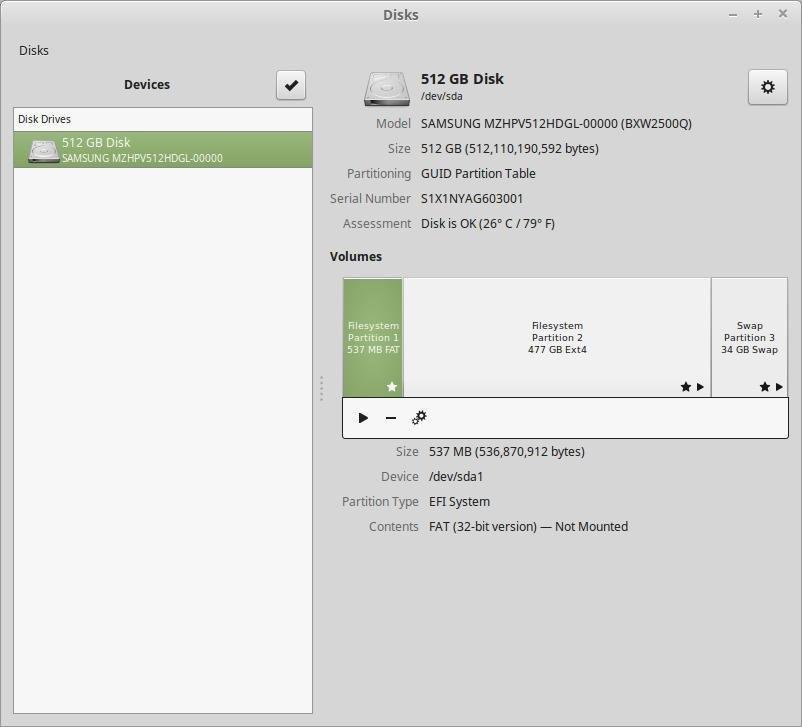The image size is (802, 727).
Task: Click star icon on Partition 1 block
Action: click(x=392, y=387)
